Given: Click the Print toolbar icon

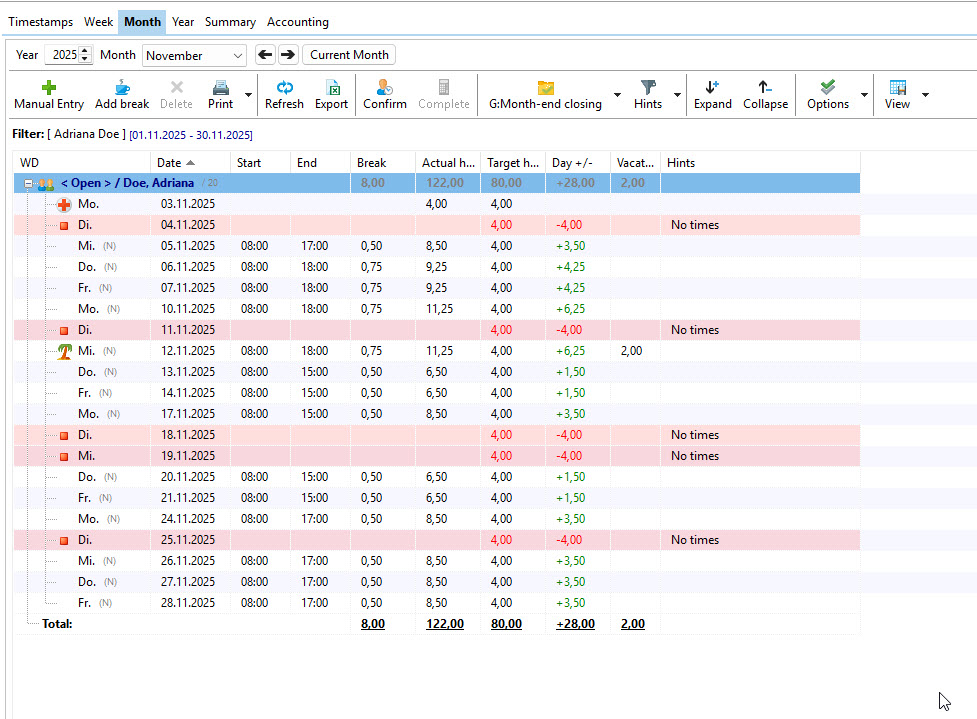Looking at the screenshot, I should pos(221,88).
